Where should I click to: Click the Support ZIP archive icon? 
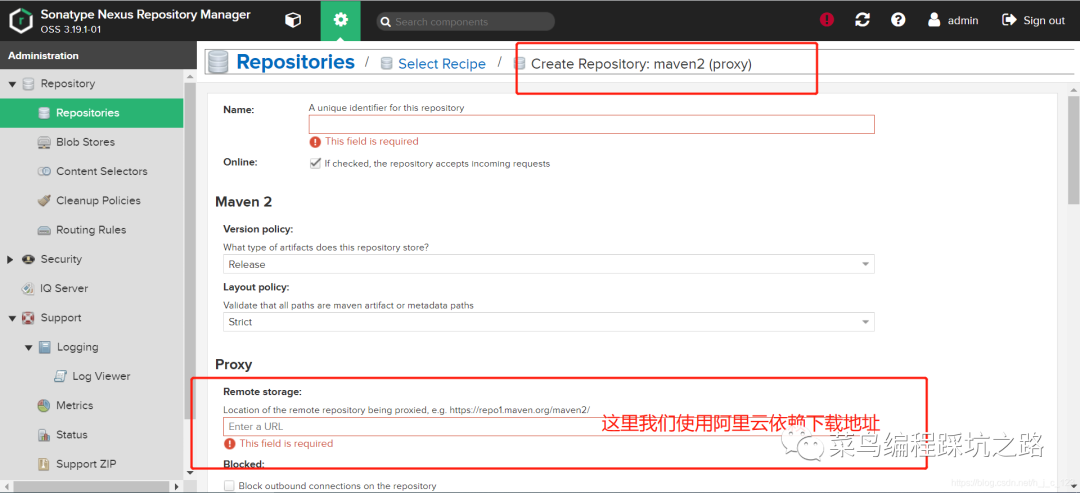click(x=44, y=464)
